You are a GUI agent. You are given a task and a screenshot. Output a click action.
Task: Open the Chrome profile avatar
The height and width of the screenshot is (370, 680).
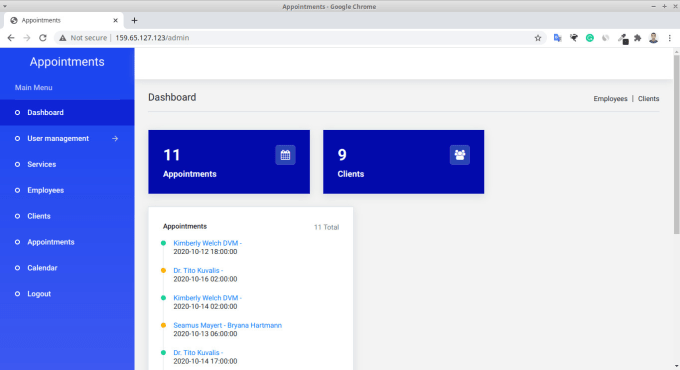(x=654, y=38)
